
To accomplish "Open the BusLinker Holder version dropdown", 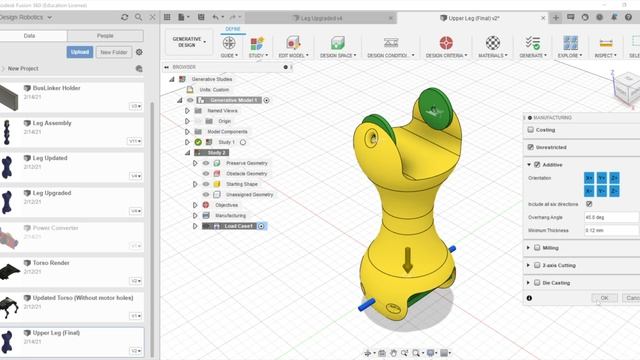I will pos(136,106).
